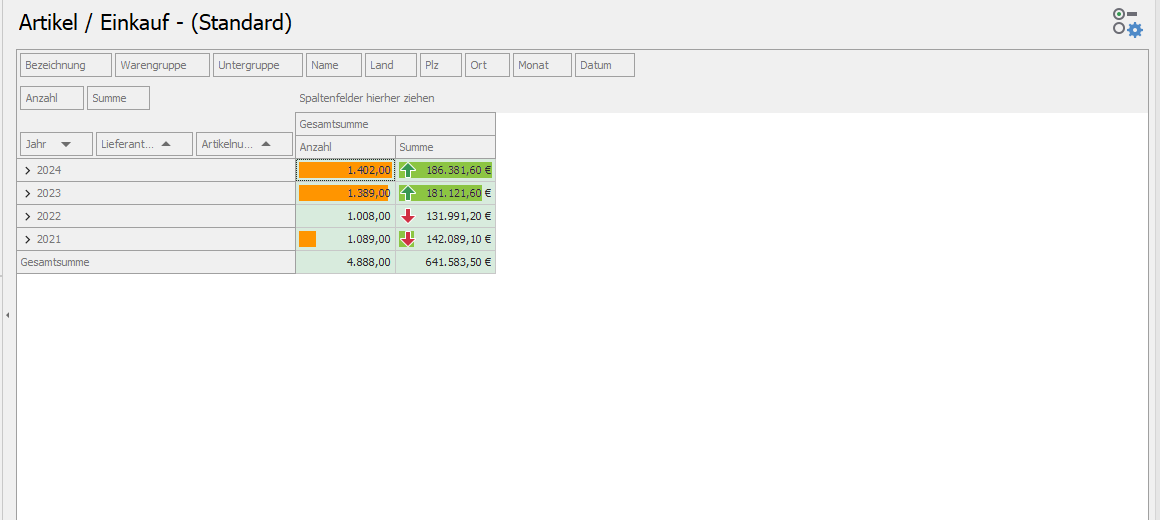
Task: Select the 4.888,00 total Anzahl cell
Action: [345, 262]
